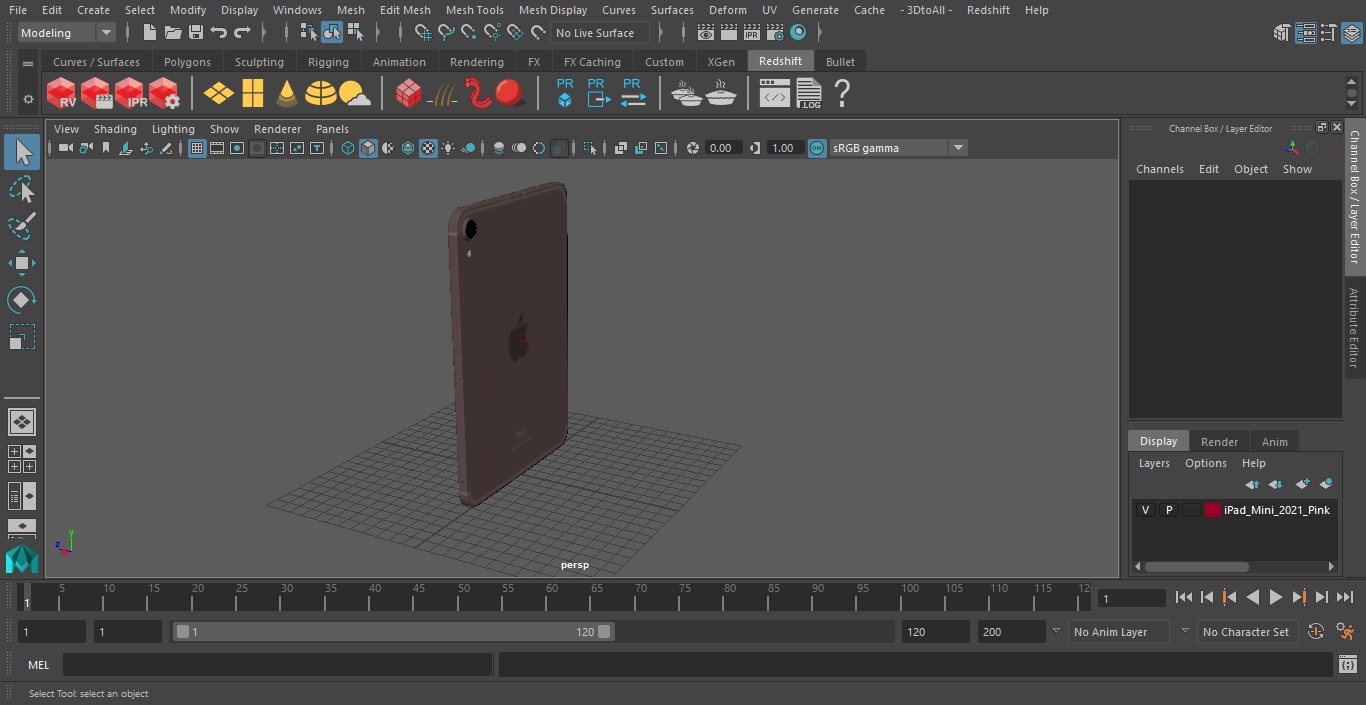Click the red worm Redshift icon
Image resolution: width=1366 pixels, height=705 pixels.
478,93
